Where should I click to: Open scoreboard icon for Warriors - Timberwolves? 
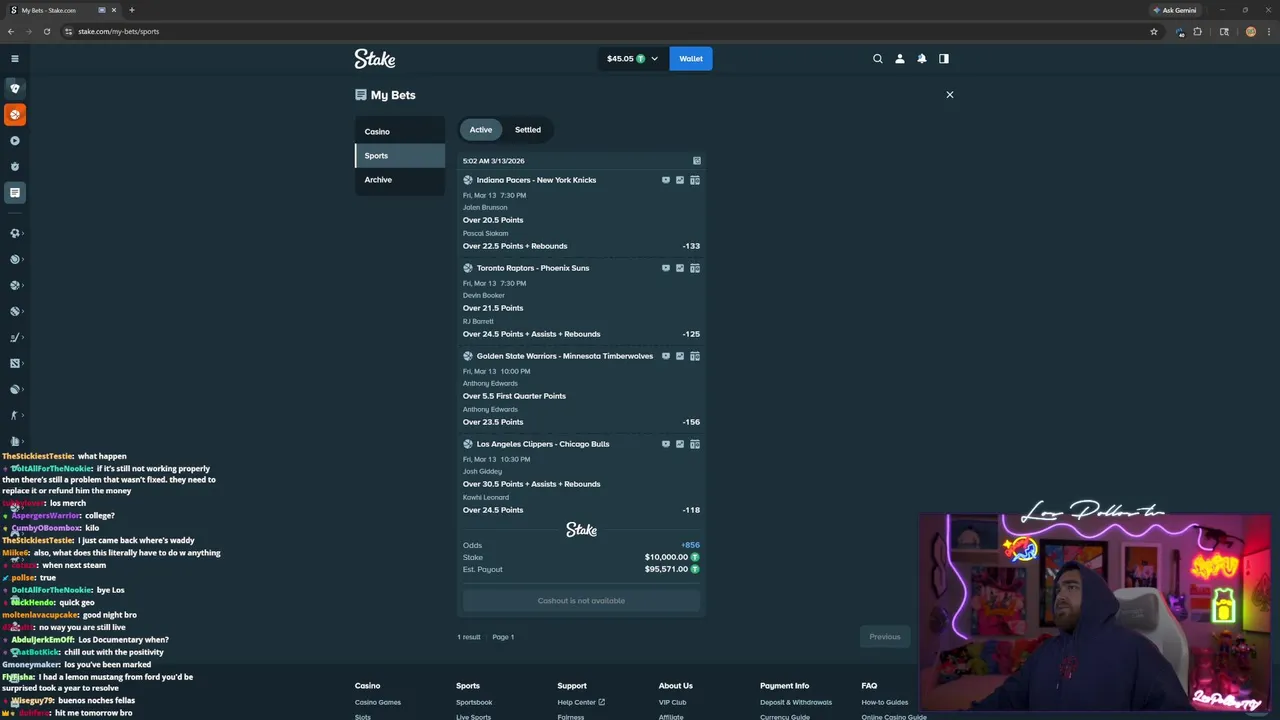(695, 356)
